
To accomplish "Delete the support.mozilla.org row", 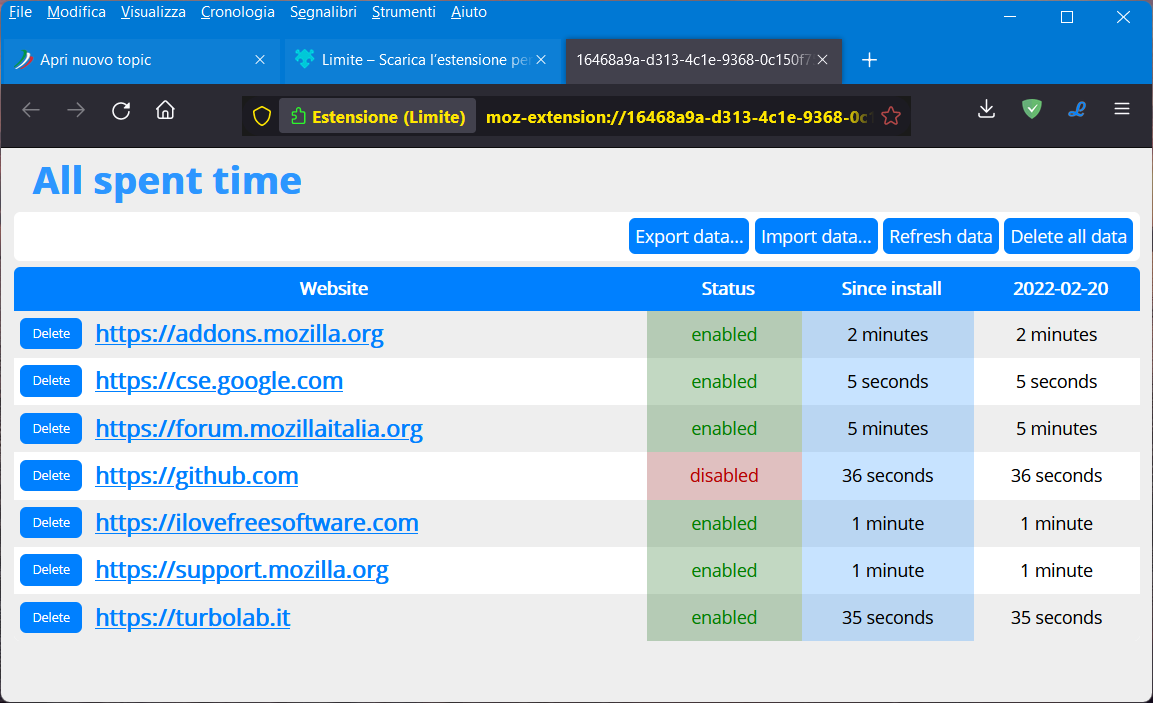I will pos(51,570).
